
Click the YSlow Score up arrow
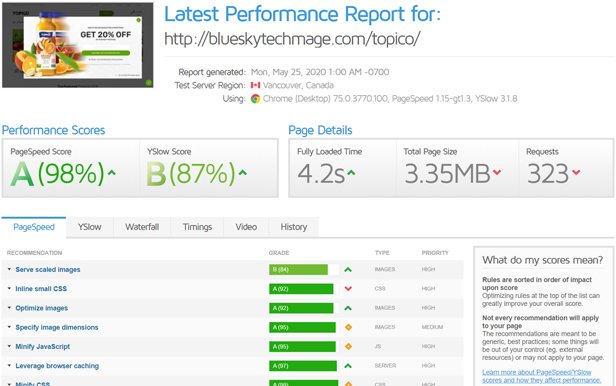[243, 172]
